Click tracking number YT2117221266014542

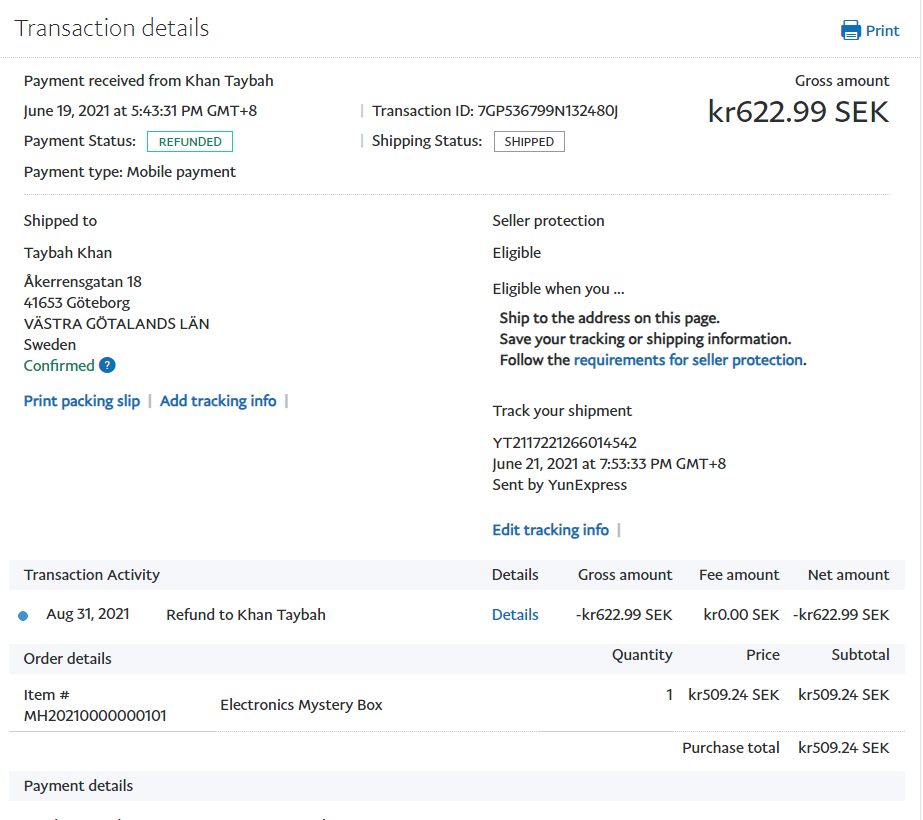point(564,443)
